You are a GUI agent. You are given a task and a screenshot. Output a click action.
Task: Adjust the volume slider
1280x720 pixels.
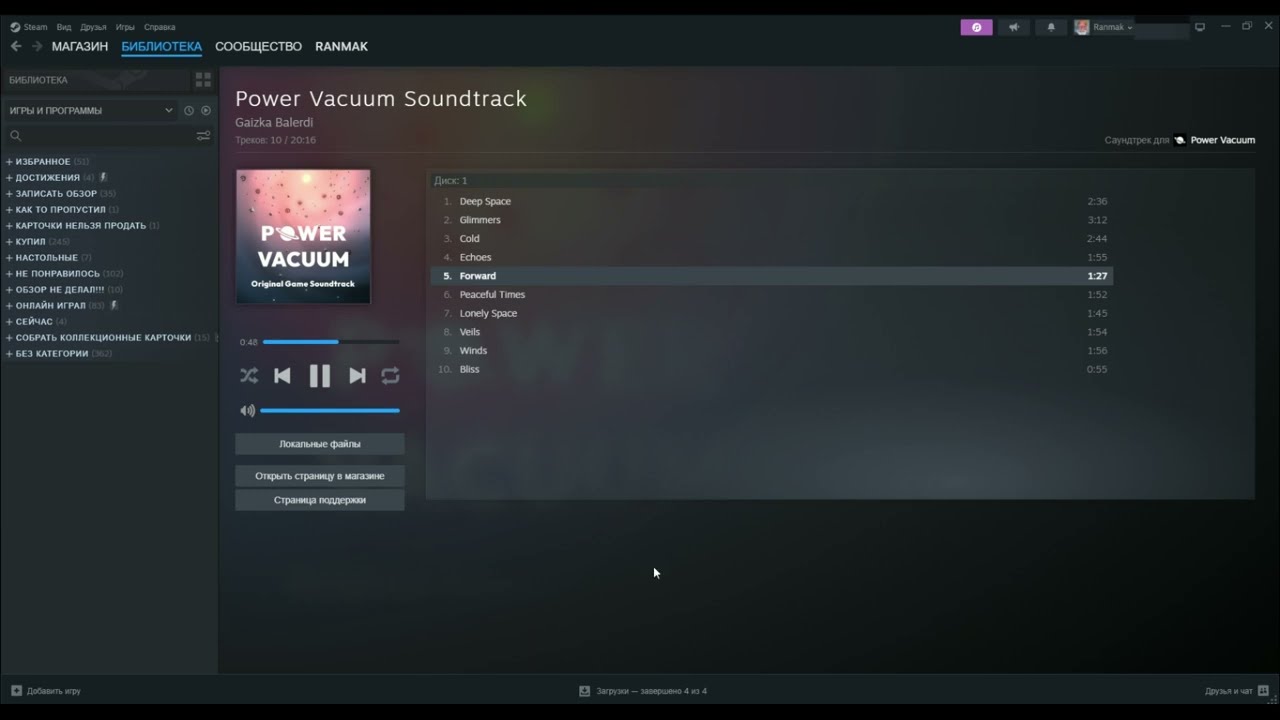click(330, 410)
